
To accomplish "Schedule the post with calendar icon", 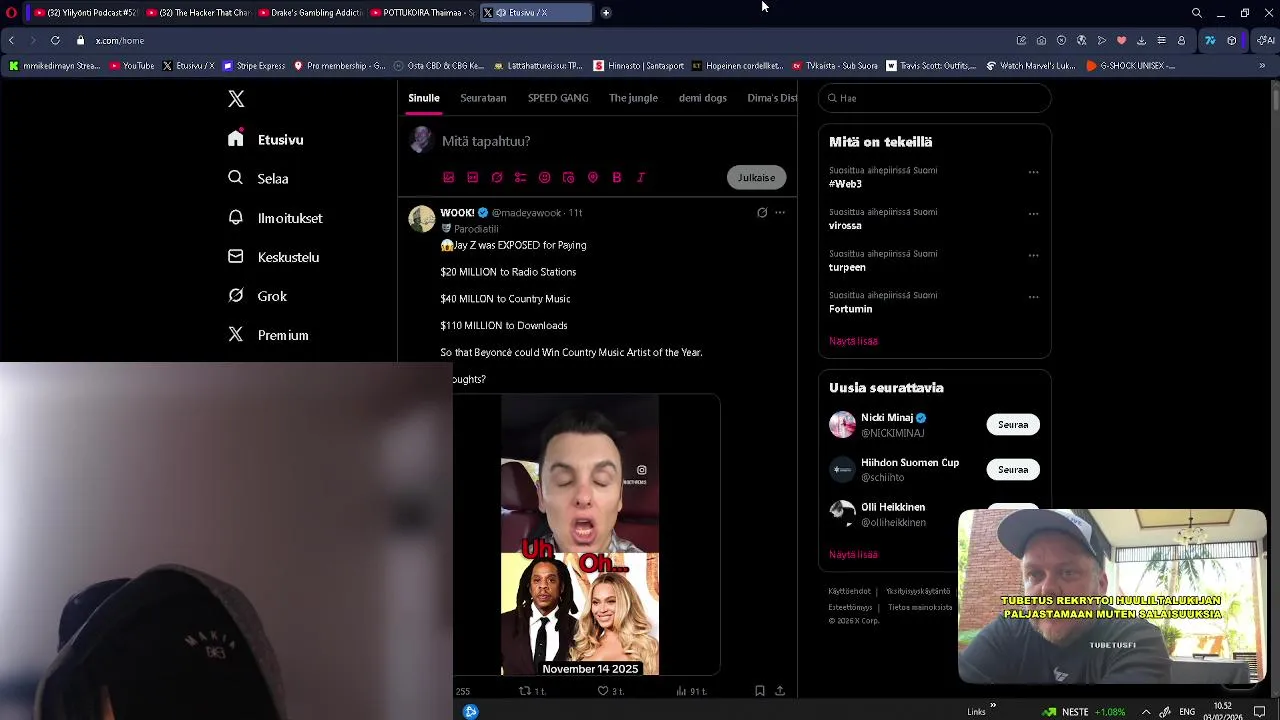I will pyautogui.click(x=569, y=177).
